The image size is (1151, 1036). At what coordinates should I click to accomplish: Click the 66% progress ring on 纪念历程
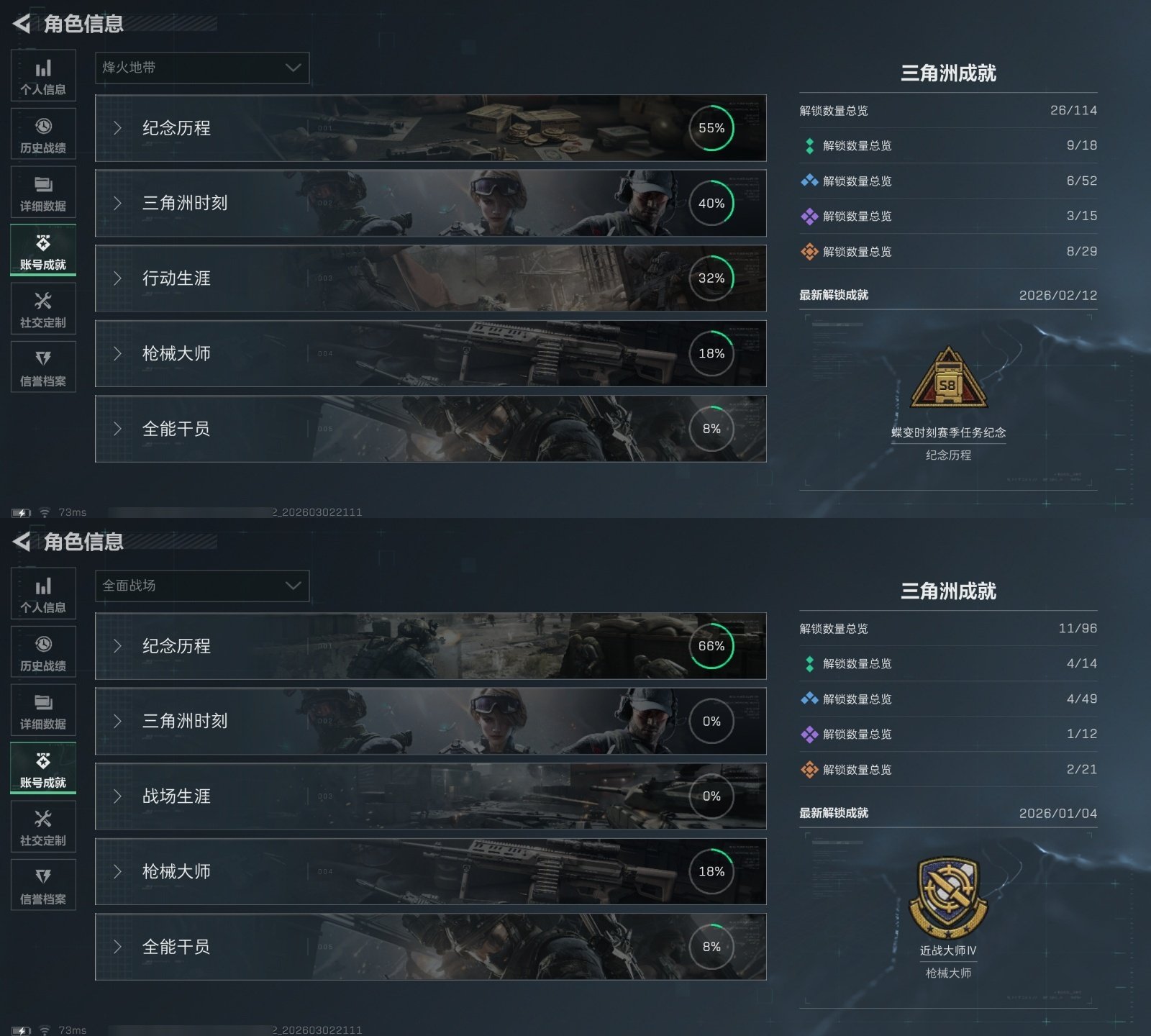pos(711,646)
